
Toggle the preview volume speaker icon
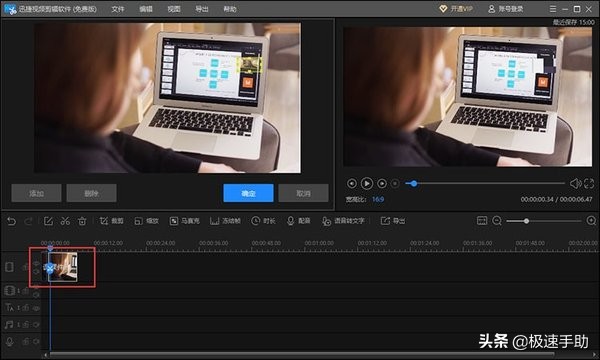pos(575,184)
